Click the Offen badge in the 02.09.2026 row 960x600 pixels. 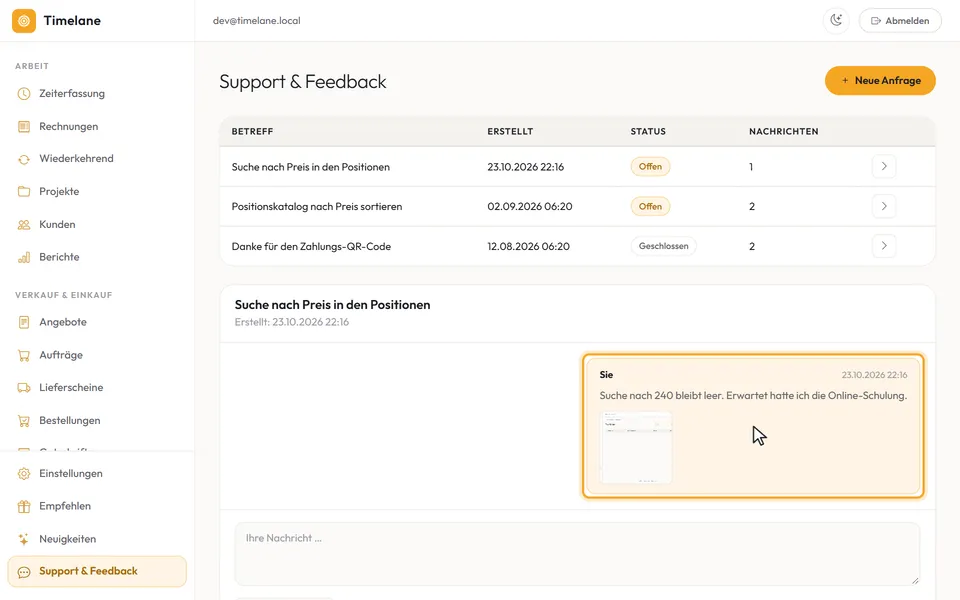coord(650,206)
